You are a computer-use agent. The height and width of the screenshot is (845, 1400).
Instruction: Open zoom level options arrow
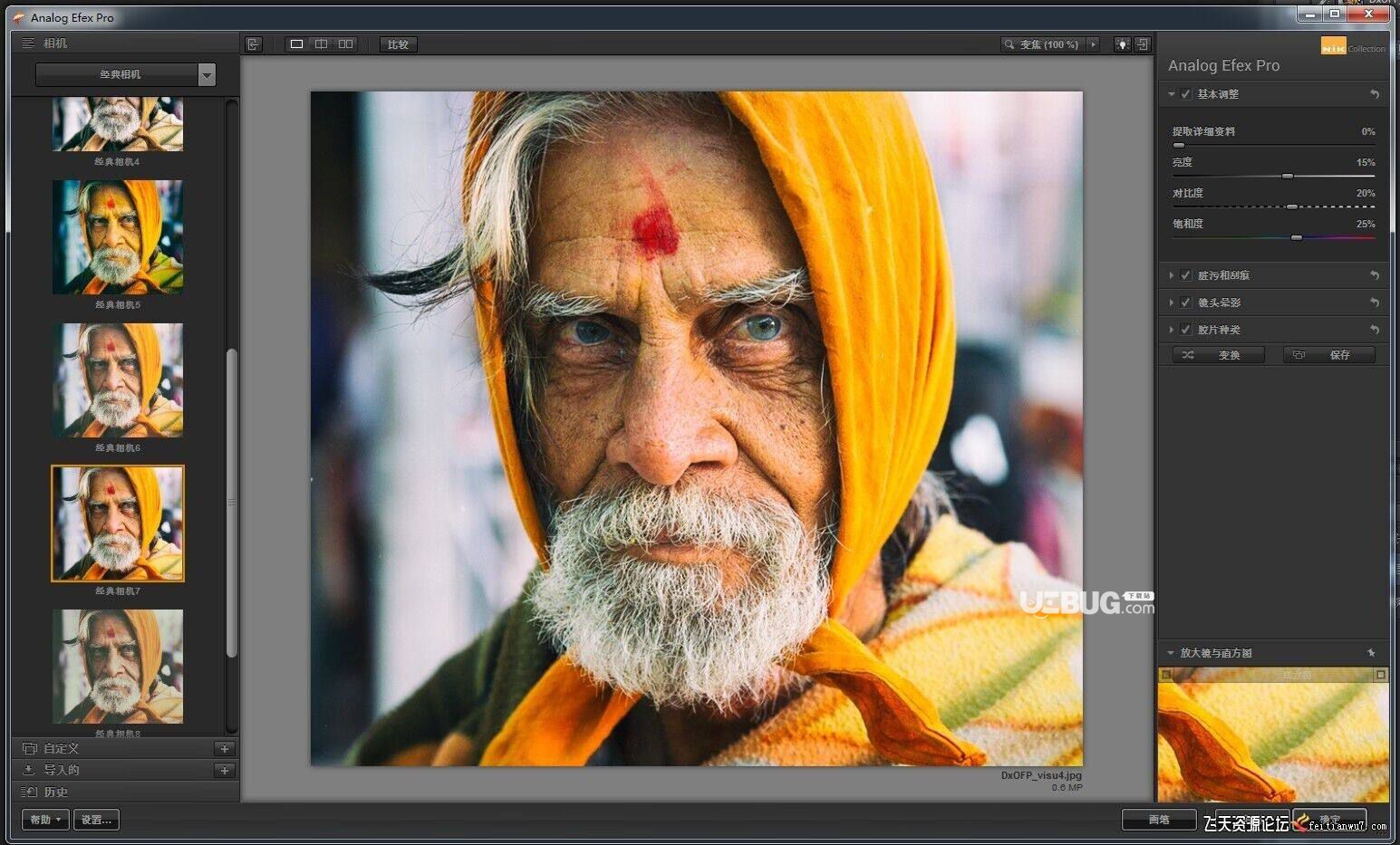[1093, 43]
